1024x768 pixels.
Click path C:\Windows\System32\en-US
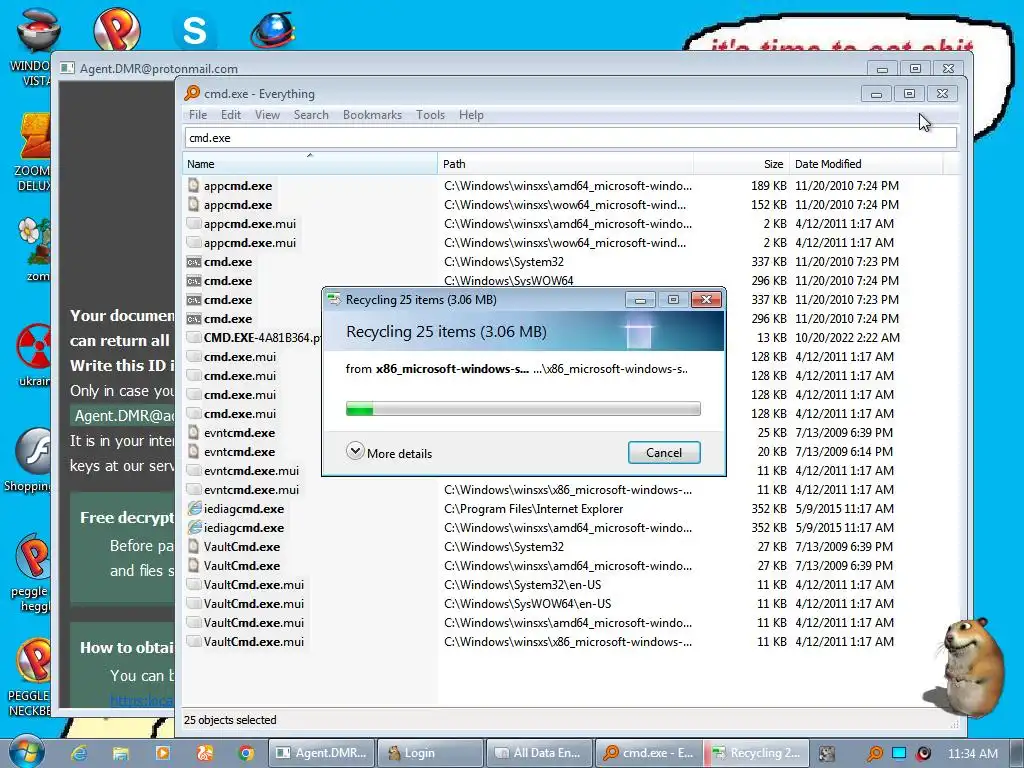[x=522, y=584]
